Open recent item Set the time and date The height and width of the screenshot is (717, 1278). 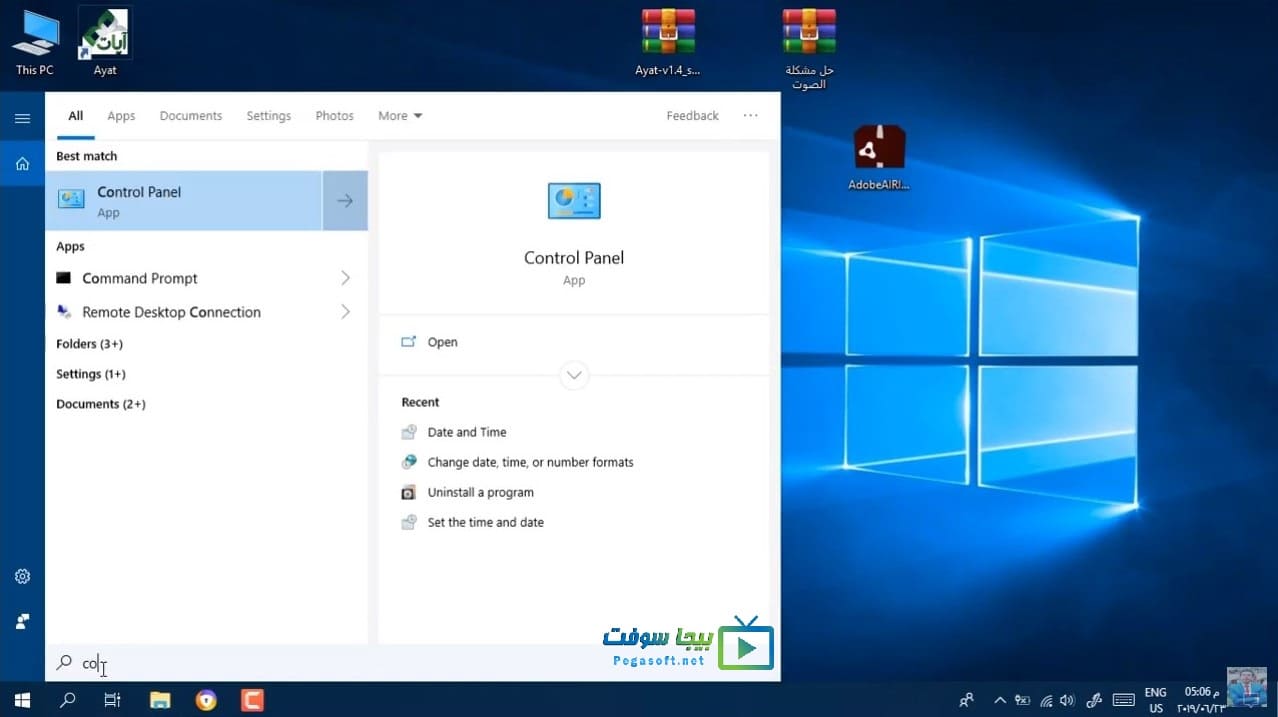(x=485, y=522)
